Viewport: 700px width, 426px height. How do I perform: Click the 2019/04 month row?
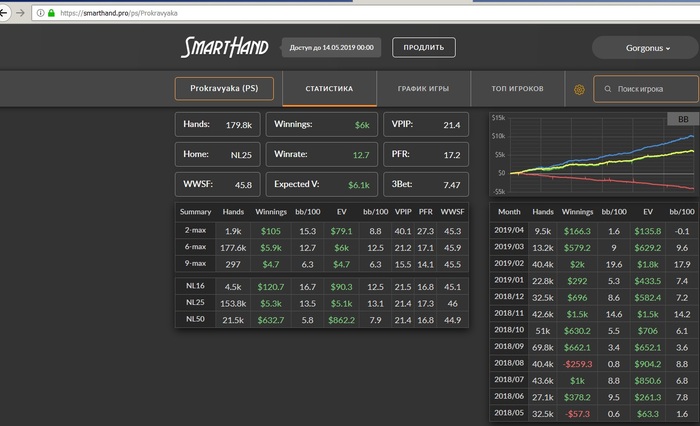(x=595, y=230)
